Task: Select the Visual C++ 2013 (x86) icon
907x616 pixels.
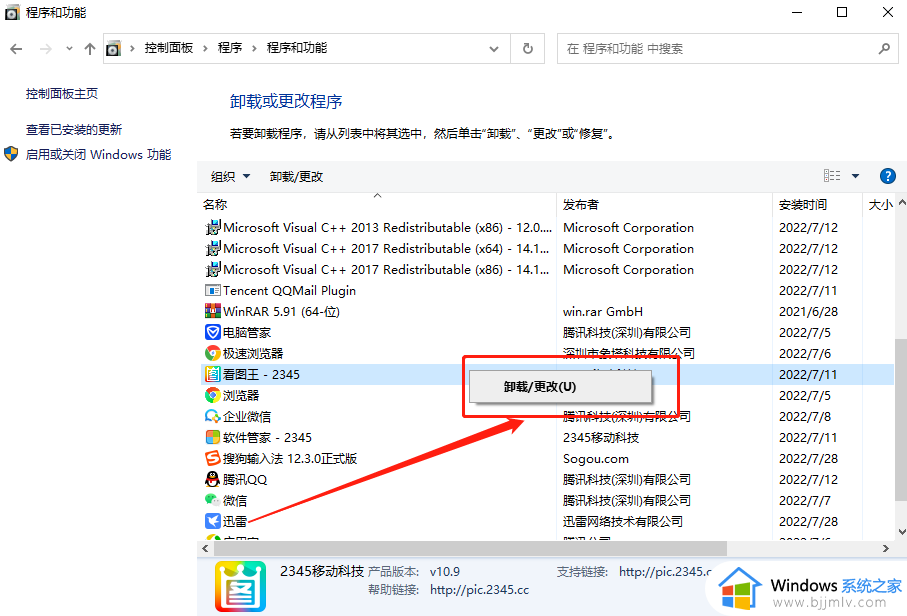Action: click(213, 227)
